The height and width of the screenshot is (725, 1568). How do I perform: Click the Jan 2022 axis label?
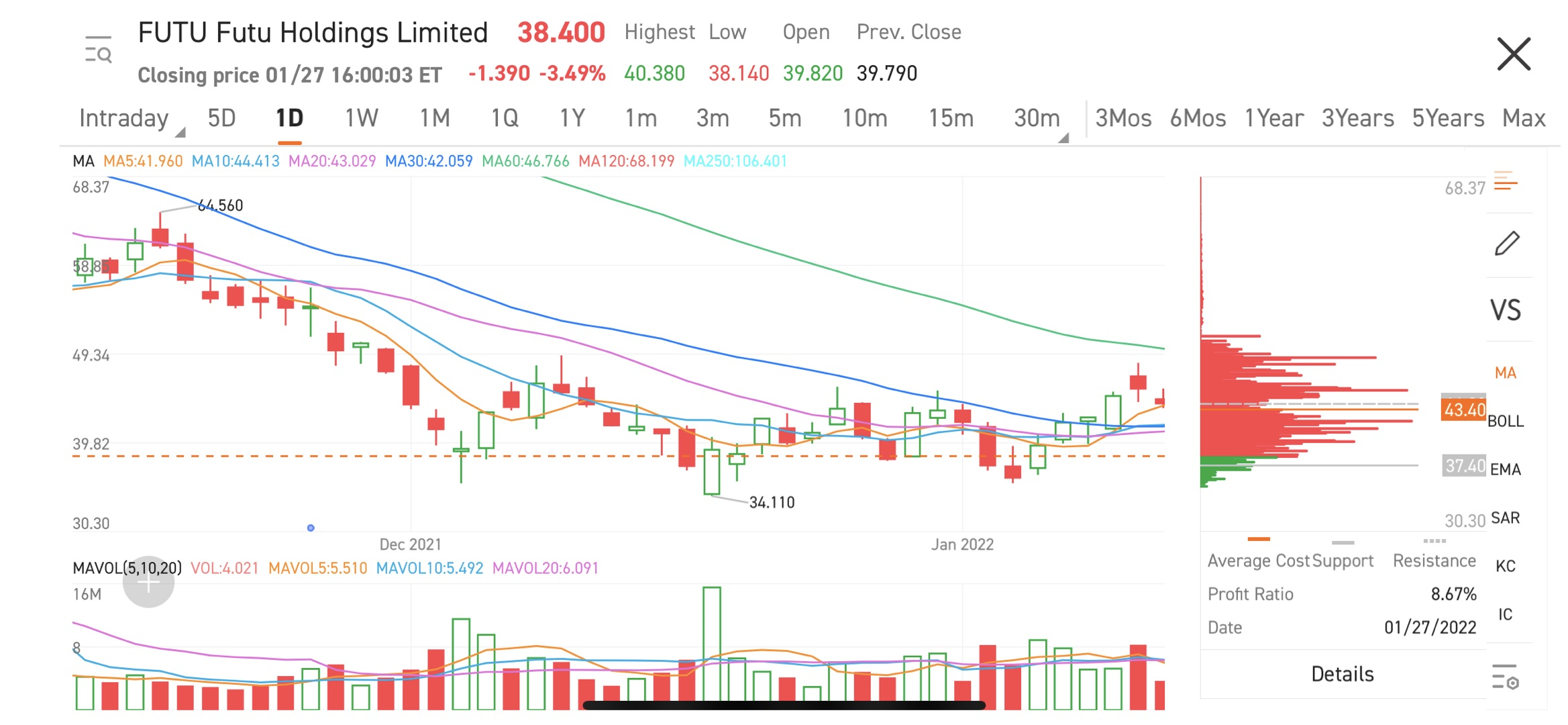click(x=962, y=544)
